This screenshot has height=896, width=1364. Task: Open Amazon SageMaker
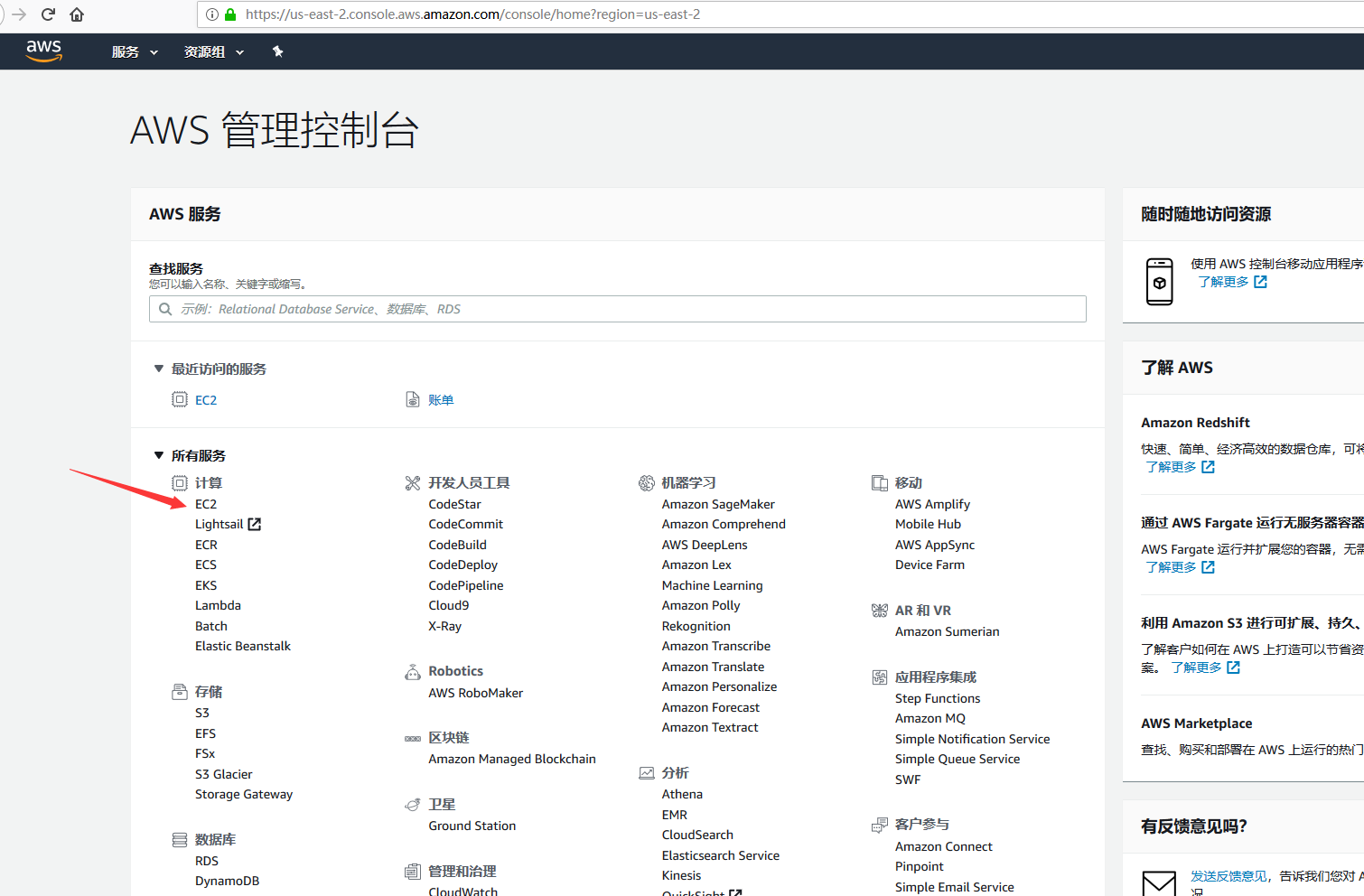point(718,504)
